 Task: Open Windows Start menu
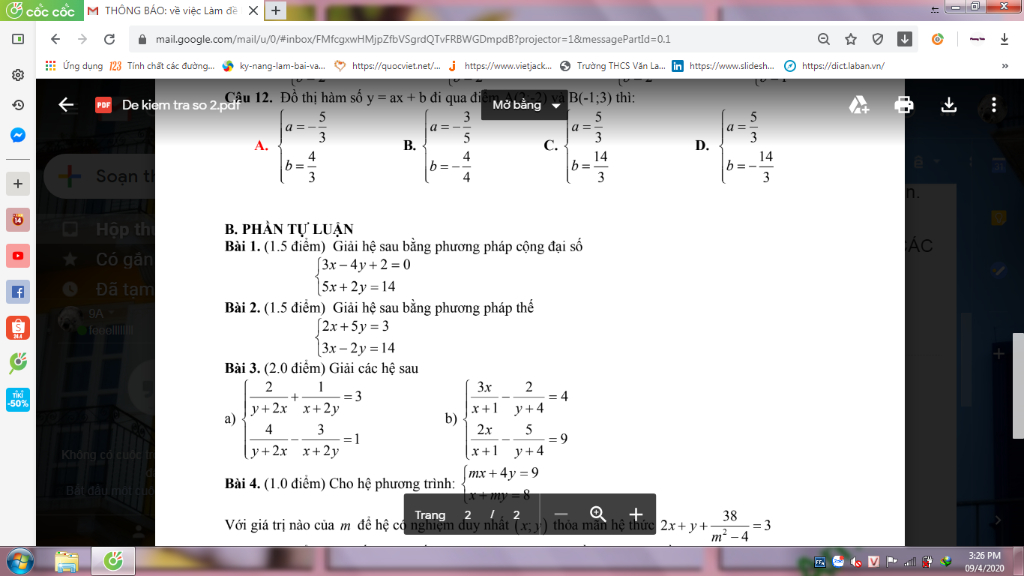point(20,562)
